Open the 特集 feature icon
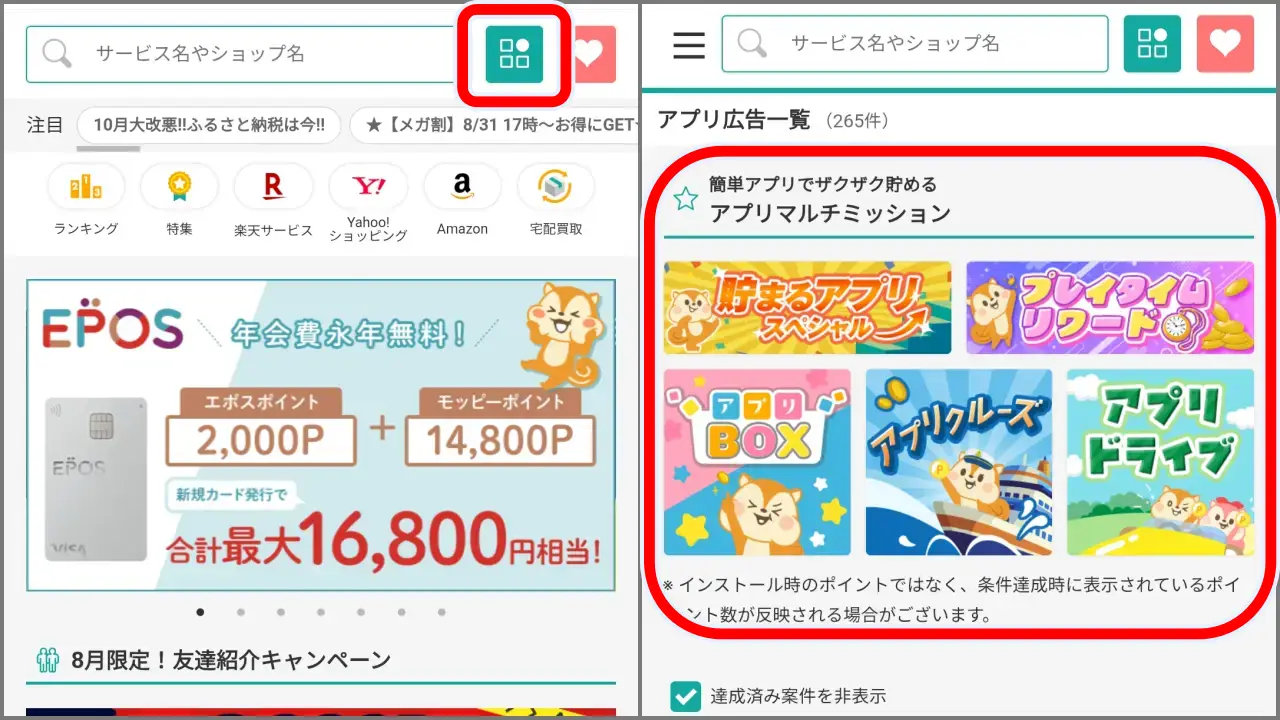This screenshot has width=1280, height=720. click(179, 200)
